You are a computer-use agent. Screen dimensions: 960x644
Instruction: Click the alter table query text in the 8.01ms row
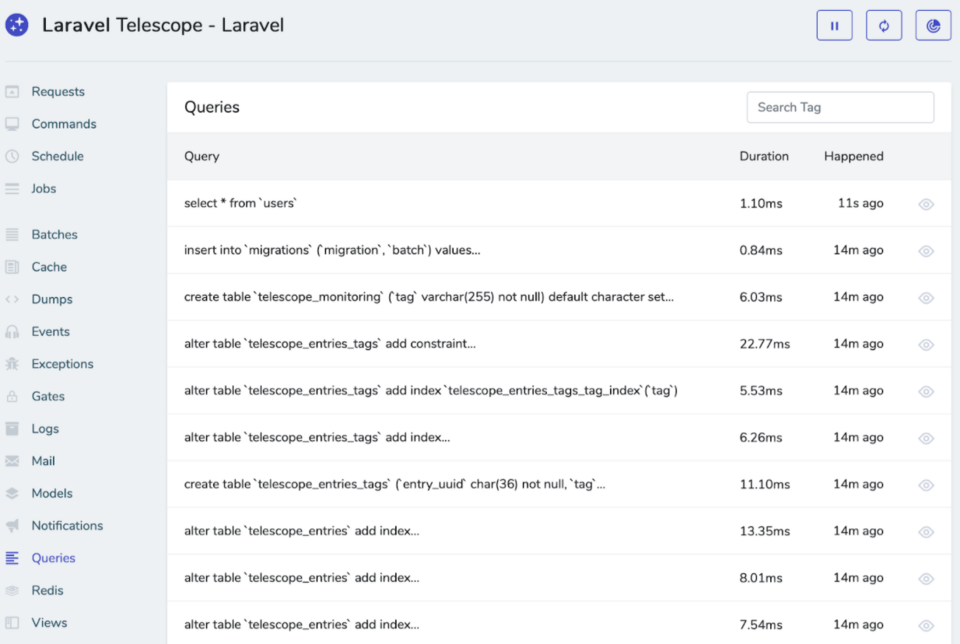(301, 577)
